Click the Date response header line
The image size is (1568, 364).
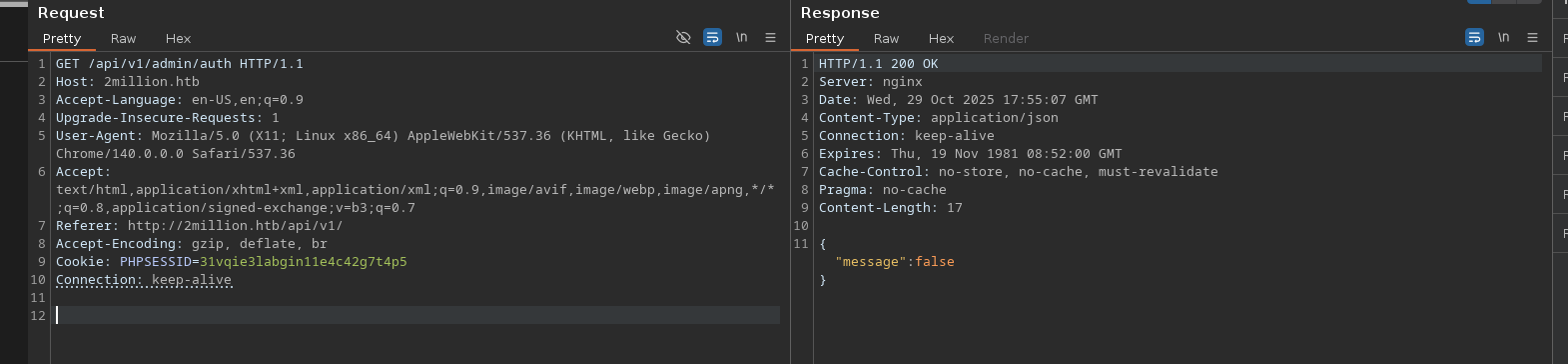tap(959, 99)
